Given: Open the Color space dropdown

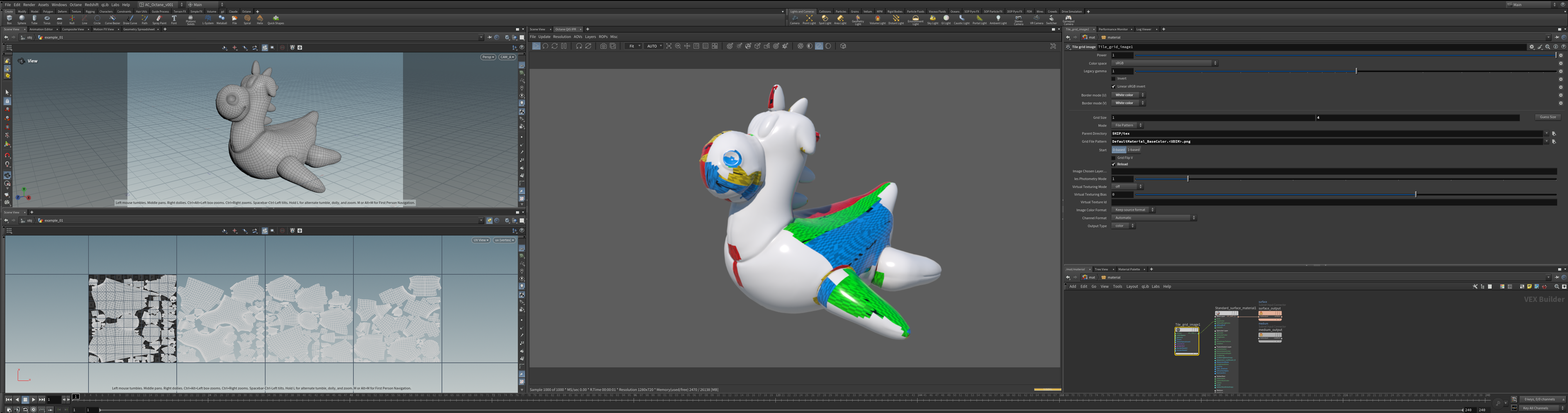Looking at the screenshot, I should click(x=1164, y=63).
